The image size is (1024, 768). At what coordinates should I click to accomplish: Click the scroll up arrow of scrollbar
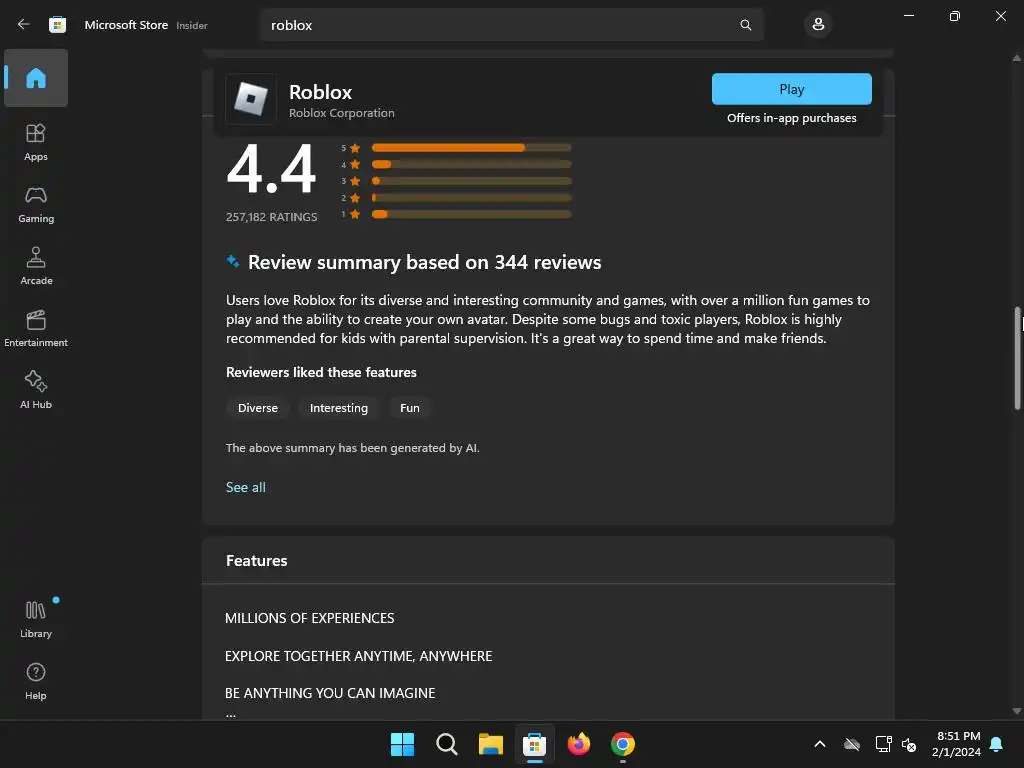(x=1017, y=58)
